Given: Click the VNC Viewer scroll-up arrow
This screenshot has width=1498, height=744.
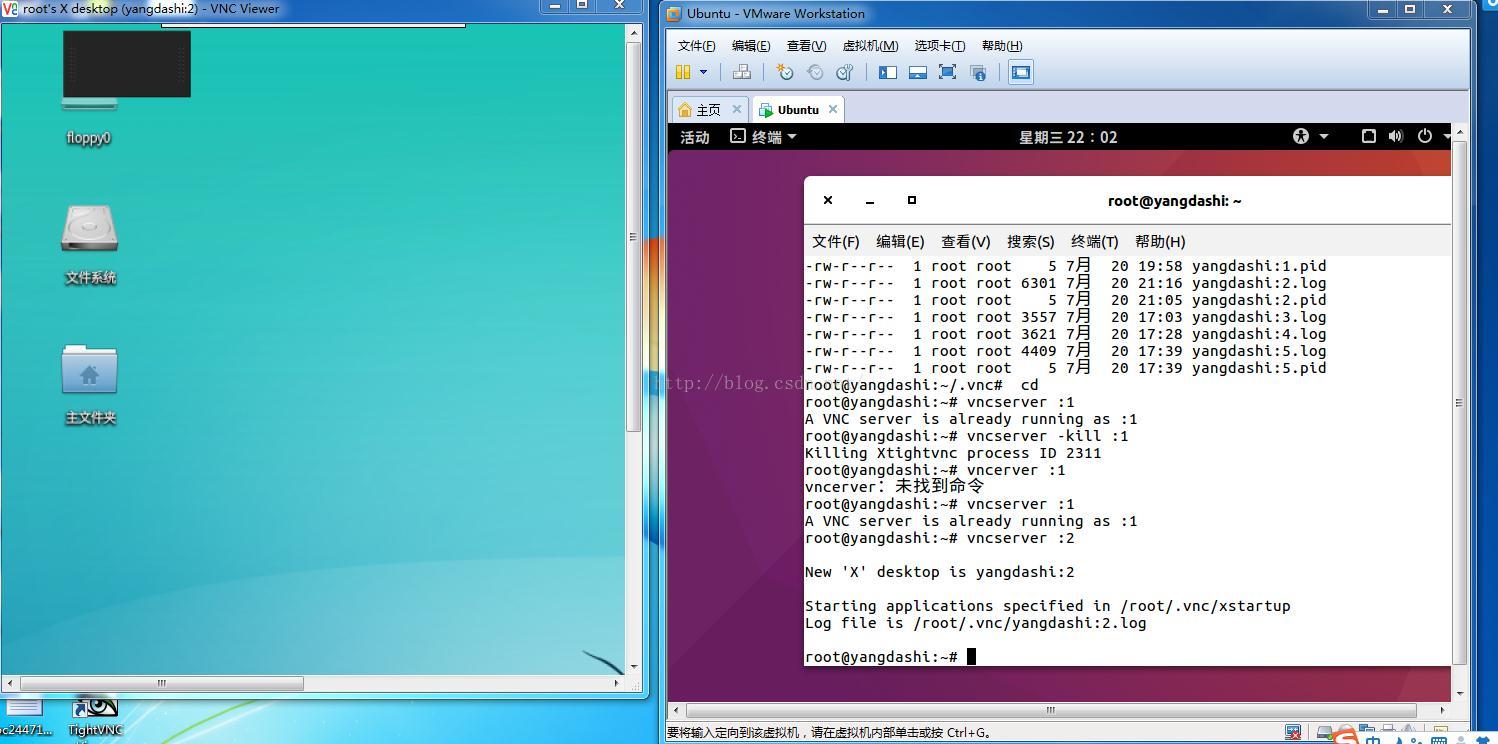Looking at the screenshot, I should coord(633,33).
